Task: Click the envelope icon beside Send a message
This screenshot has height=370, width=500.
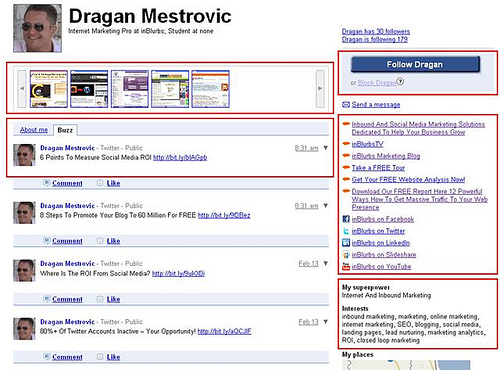Action: [346, 105]
